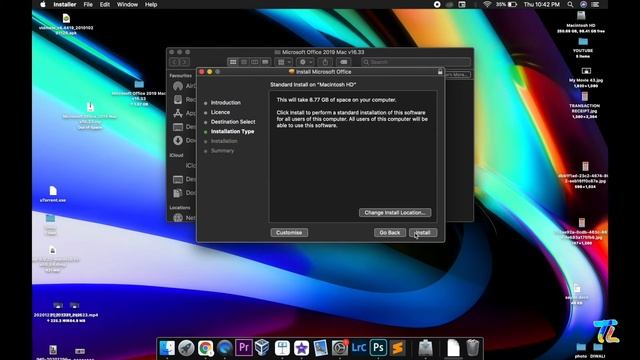640x360 pixels.
Task: Open the File menu
Action: [88, 4]
